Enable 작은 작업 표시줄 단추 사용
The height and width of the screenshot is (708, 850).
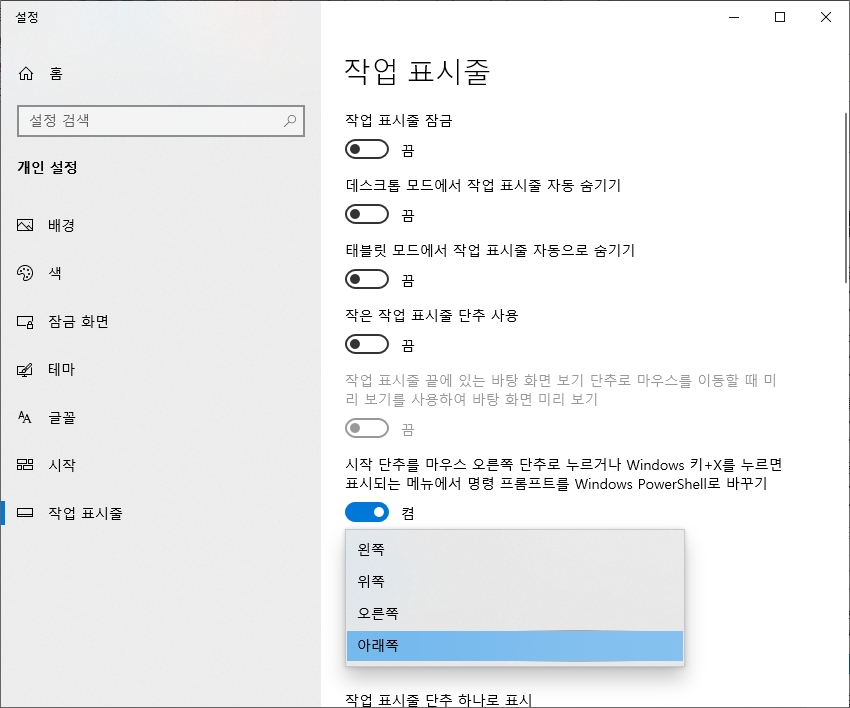pos(367,345)
